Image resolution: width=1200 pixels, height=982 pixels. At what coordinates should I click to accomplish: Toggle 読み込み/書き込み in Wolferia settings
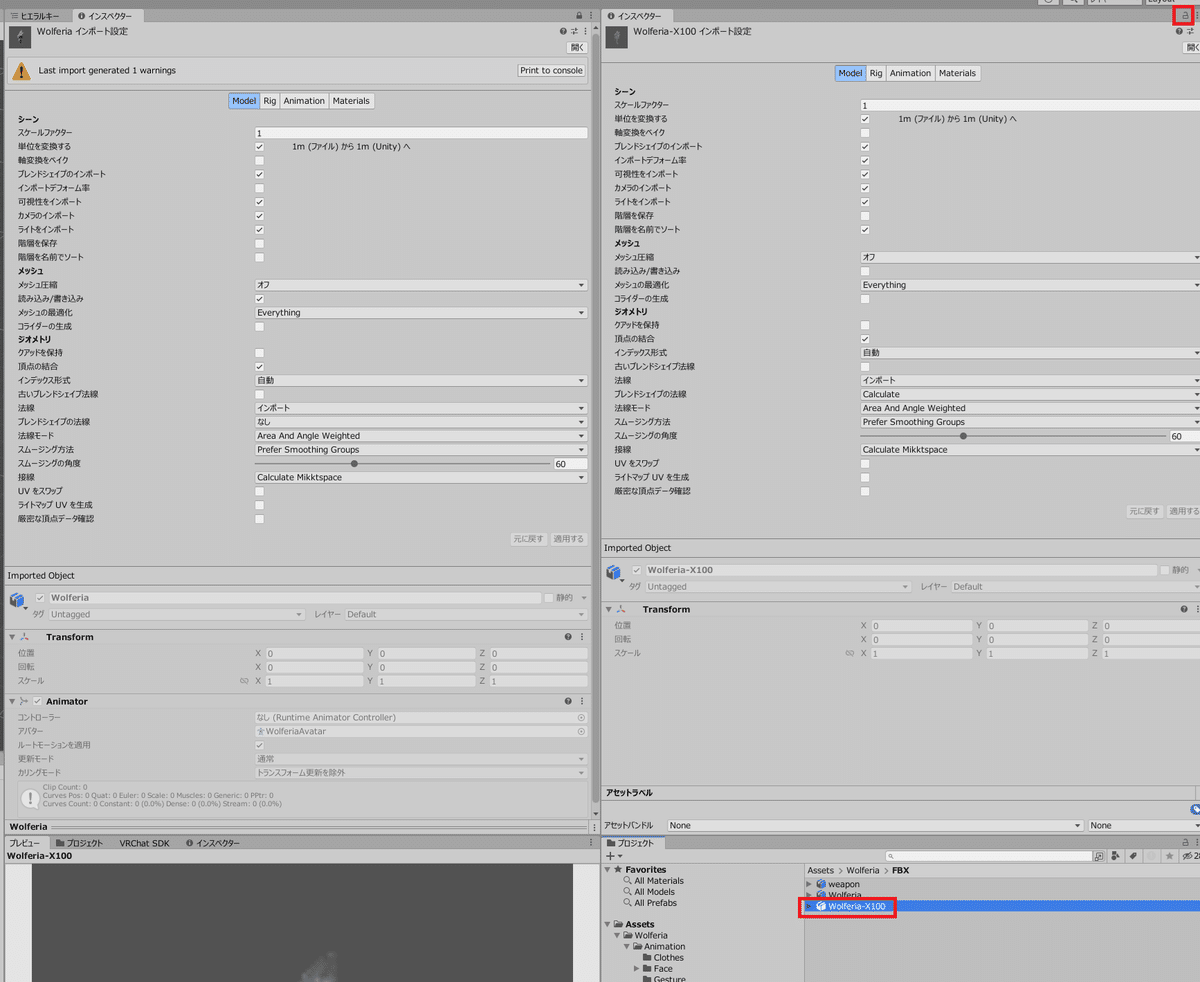(x=259, y=299)
